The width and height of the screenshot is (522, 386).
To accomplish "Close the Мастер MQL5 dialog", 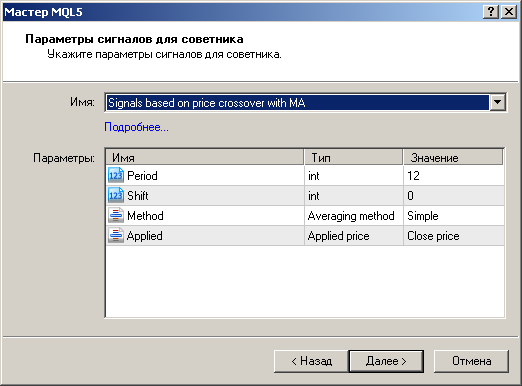I will click(509, 12).
